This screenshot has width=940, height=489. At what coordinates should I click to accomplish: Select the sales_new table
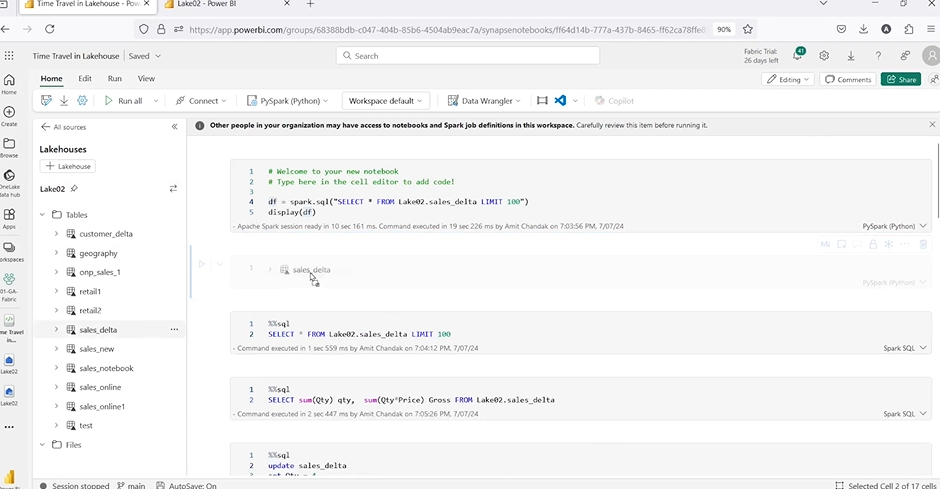(97, 349)
